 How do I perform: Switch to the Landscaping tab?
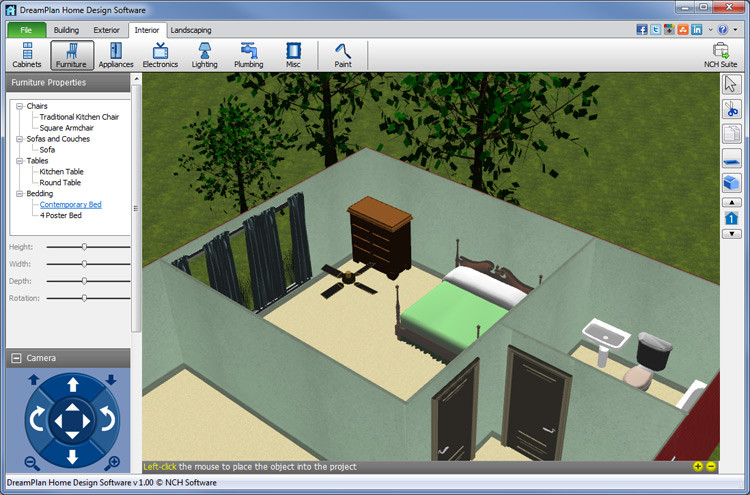(x=191, y=30)
